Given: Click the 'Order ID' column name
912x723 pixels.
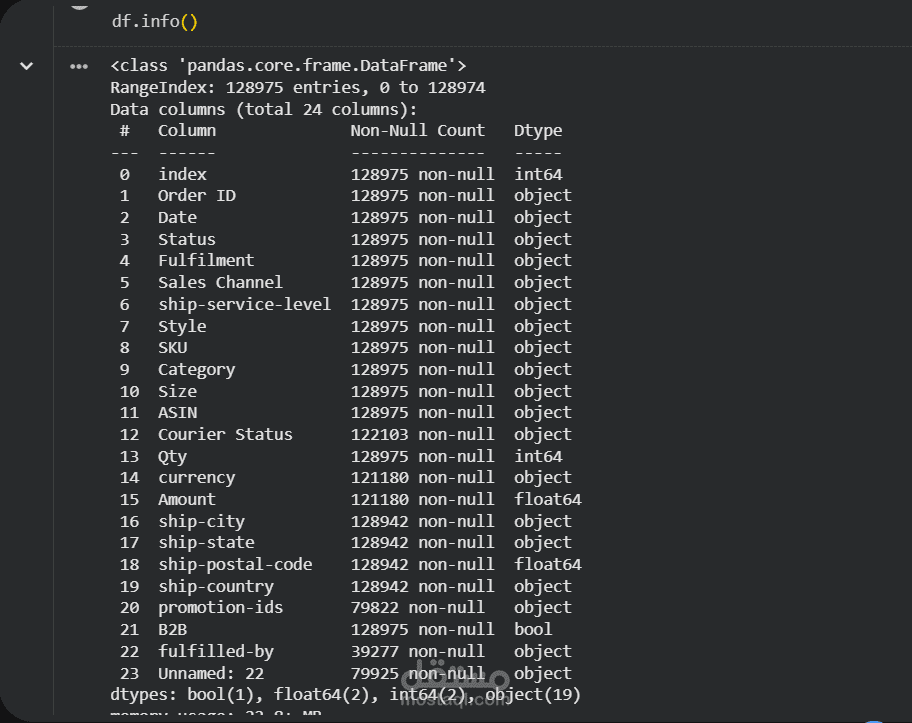Looking at the screenshot, I should coord(196,196).
